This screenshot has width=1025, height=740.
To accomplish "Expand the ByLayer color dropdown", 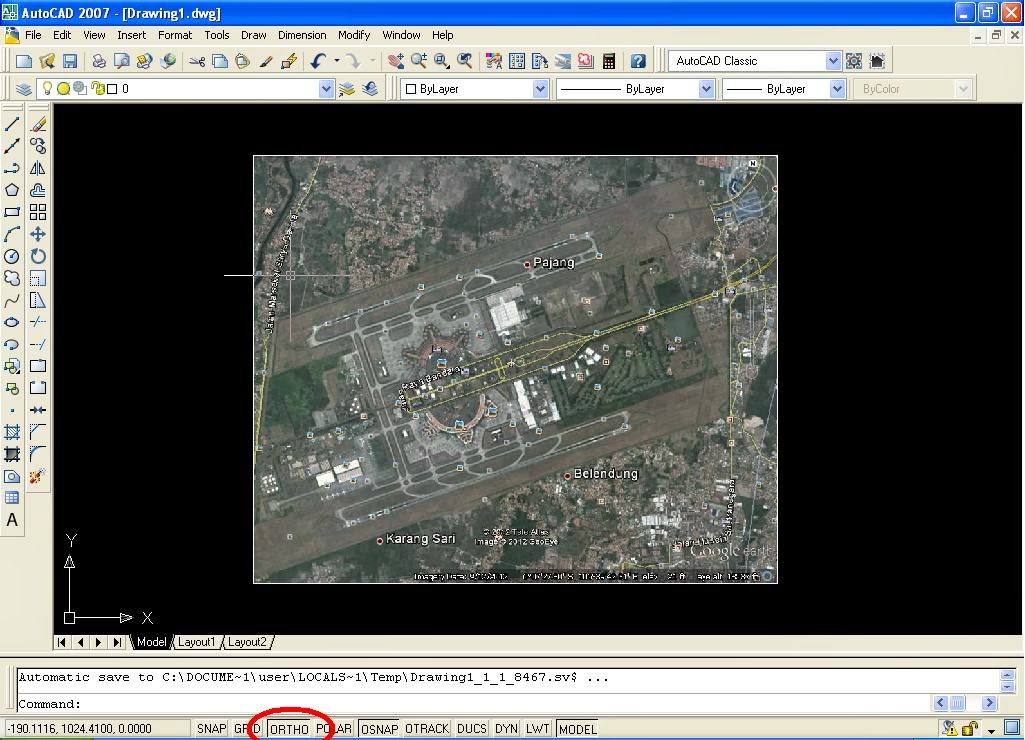I will 540,89.
